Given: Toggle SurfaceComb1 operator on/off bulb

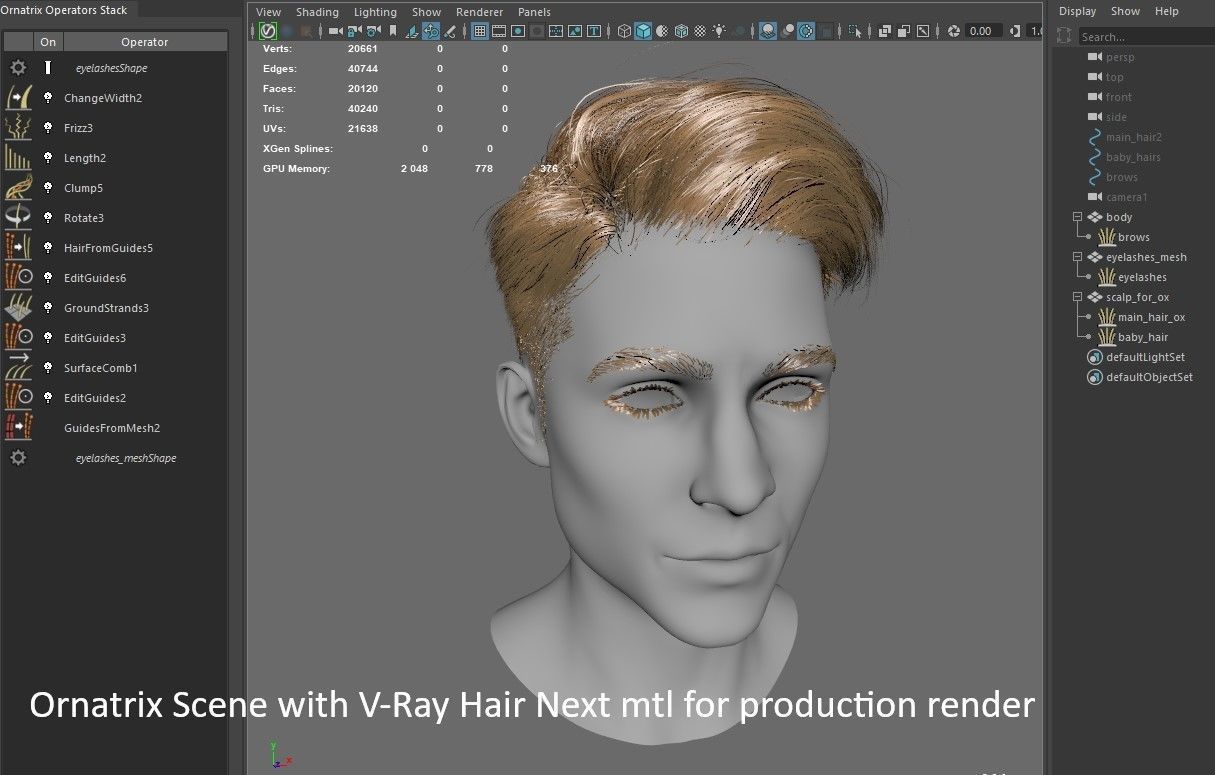Looking at the screenshot, I should click(x=47, y=368).
